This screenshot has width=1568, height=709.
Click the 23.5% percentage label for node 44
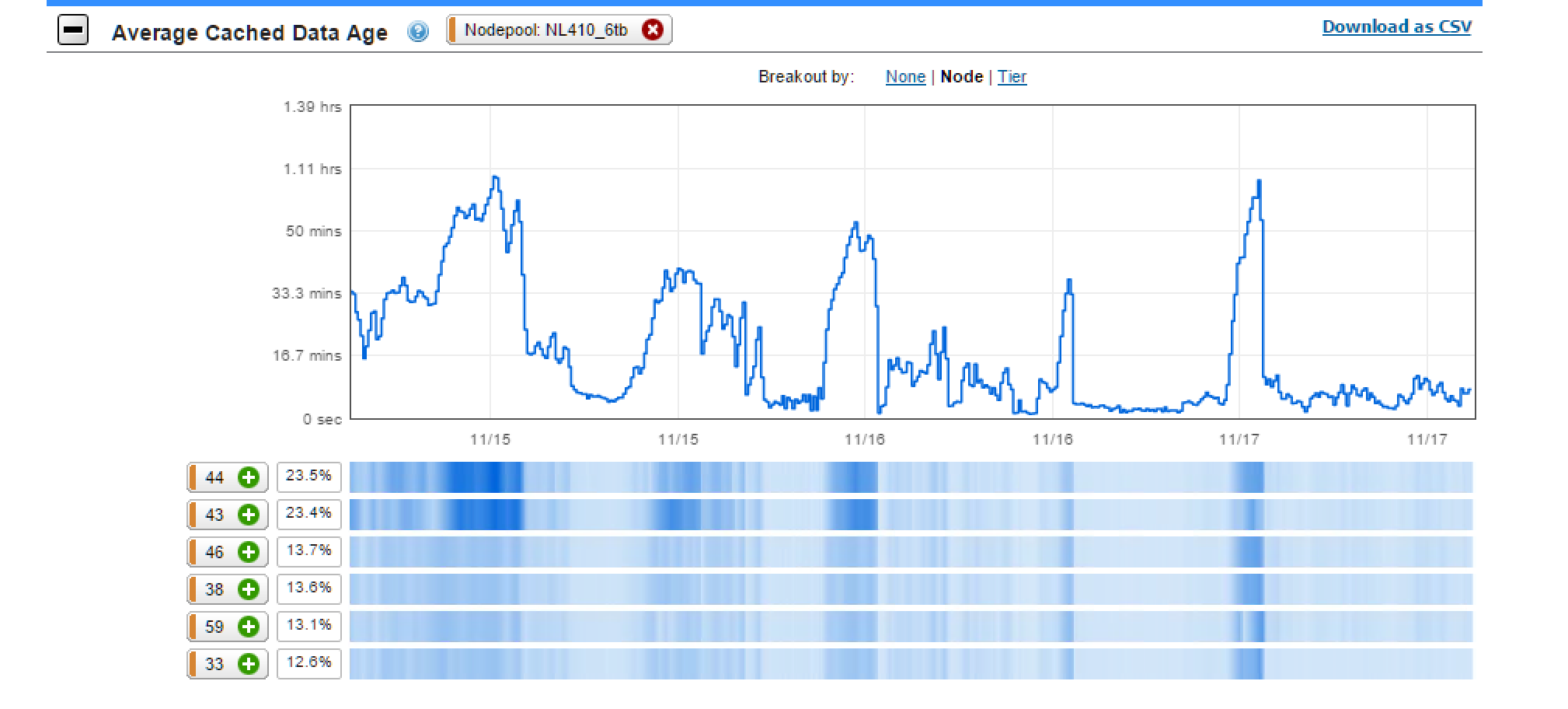308,477
